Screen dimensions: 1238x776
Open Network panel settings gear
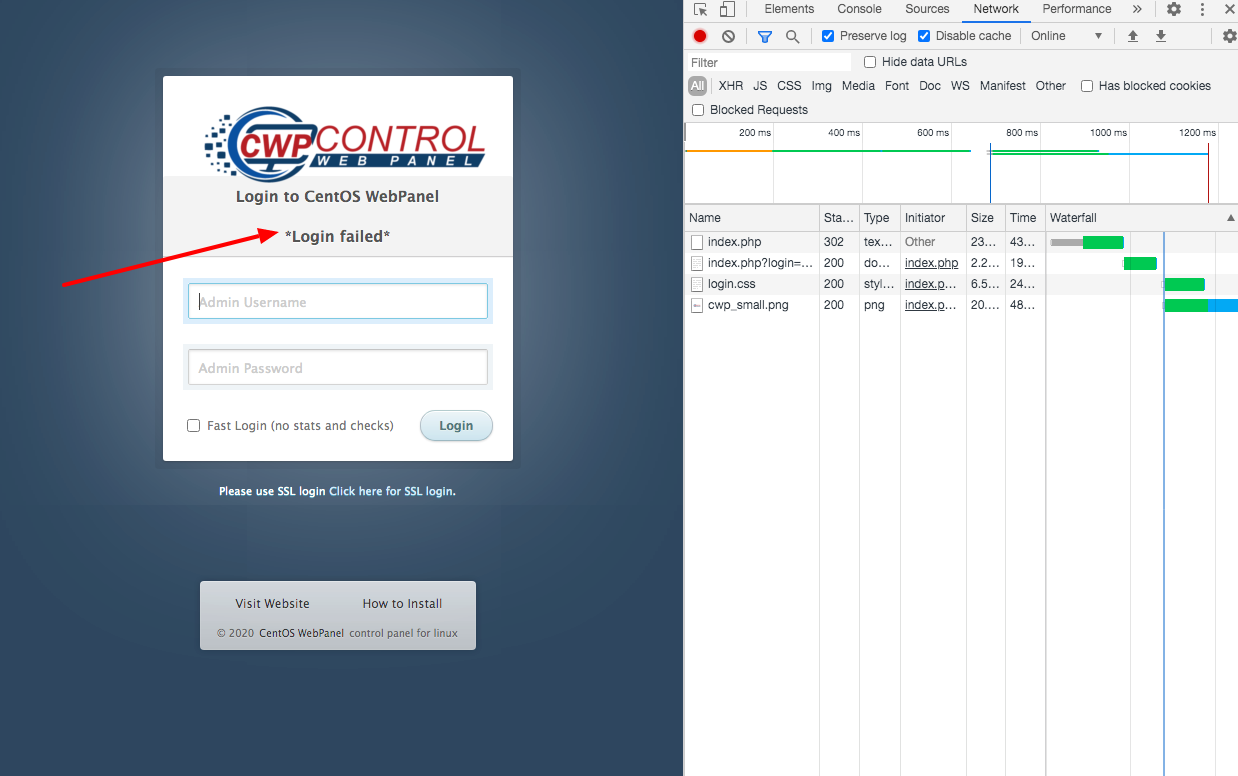coord(1230,36)
